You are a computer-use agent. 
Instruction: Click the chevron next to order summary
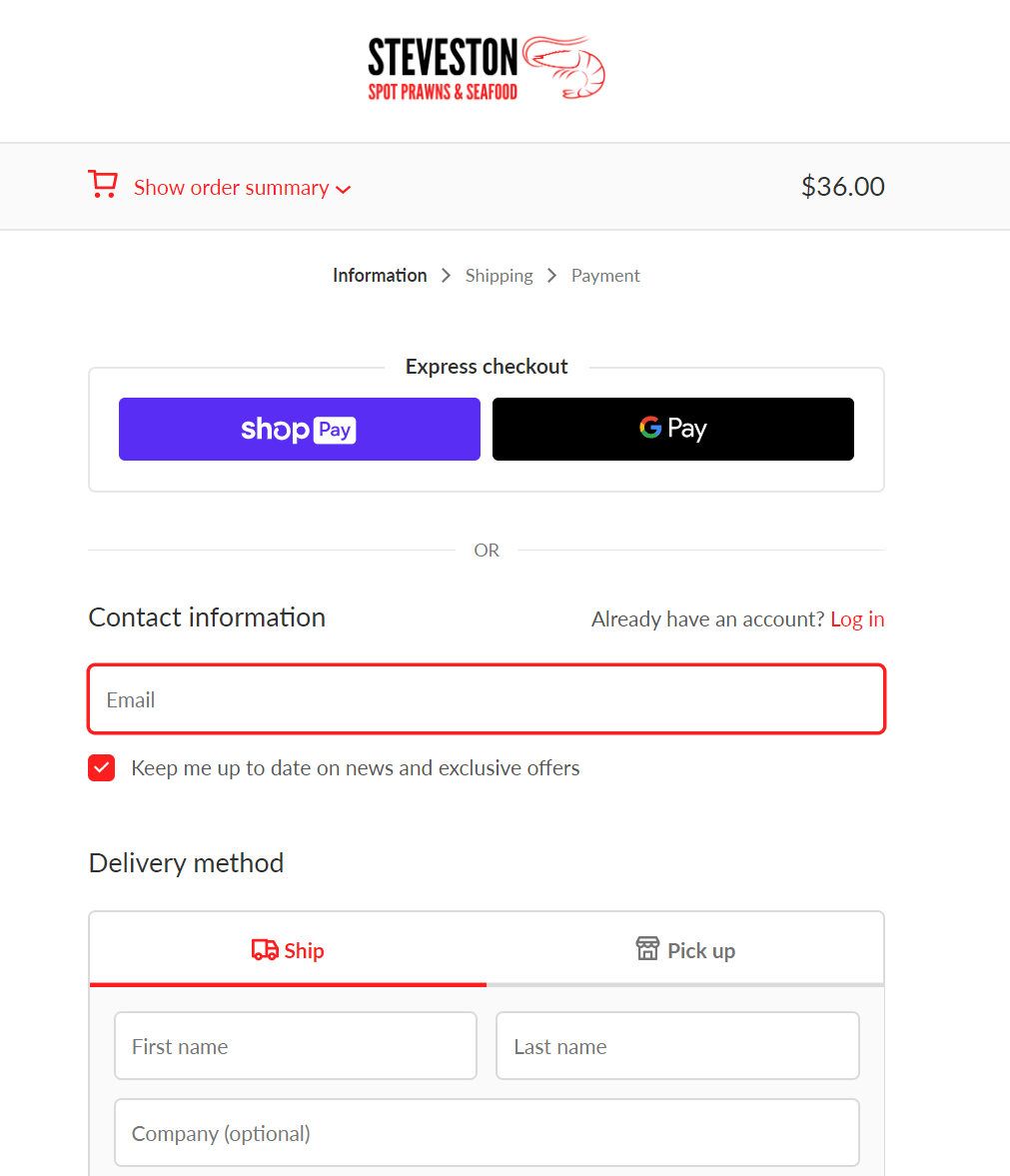[x=344, y=190]
